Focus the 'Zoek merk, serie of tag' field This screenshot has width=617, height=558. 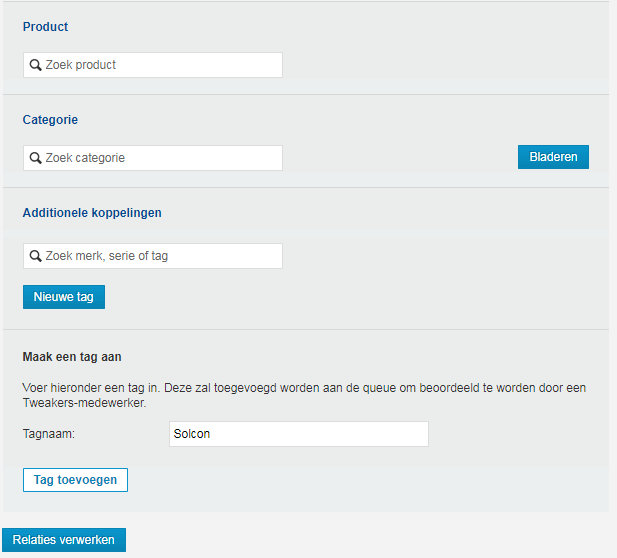pos(160,256)
